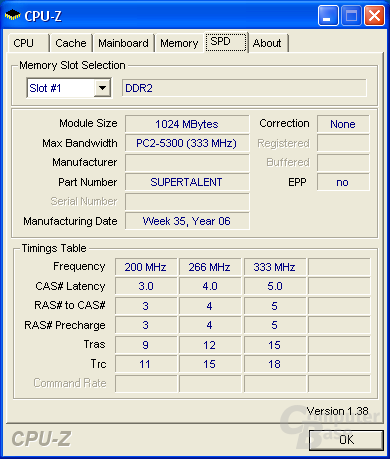Click the disabled maximize button
Screen dimensions: 390x459
[351, 16]
